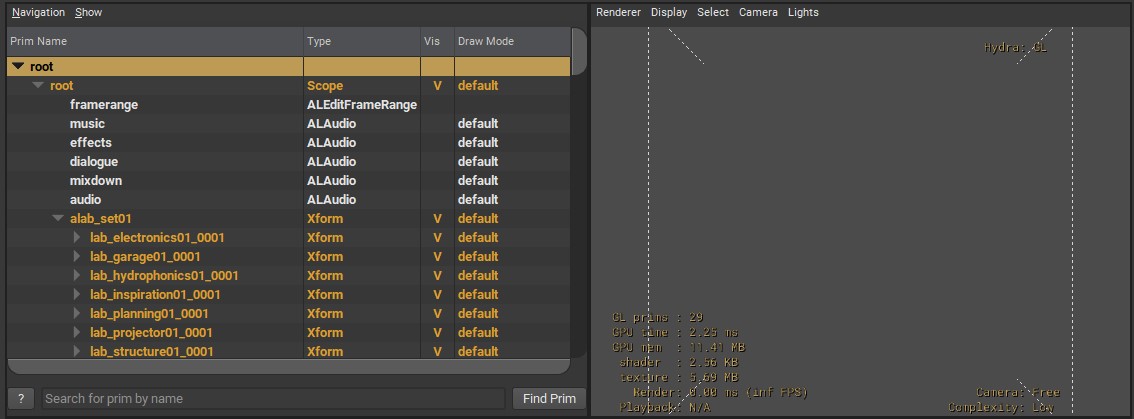Click the ALEditFrameRange type cell
The width and height of the screenshot is (1134, 419).
point(362,104)
